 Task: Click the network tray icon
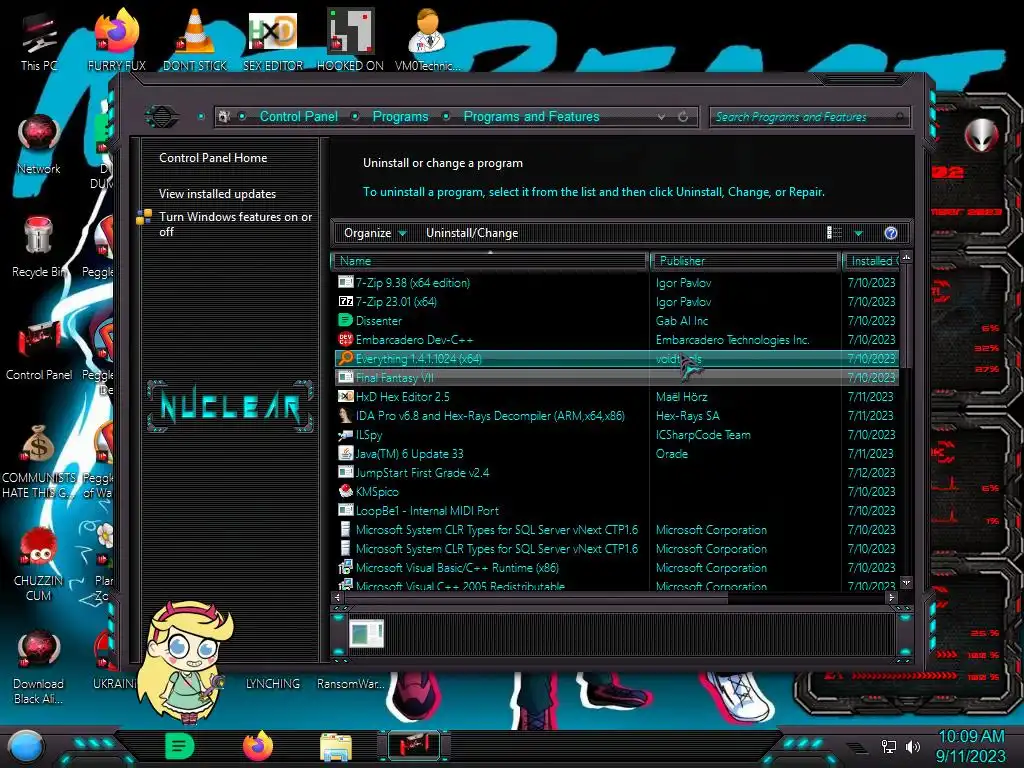pos(889,746)
